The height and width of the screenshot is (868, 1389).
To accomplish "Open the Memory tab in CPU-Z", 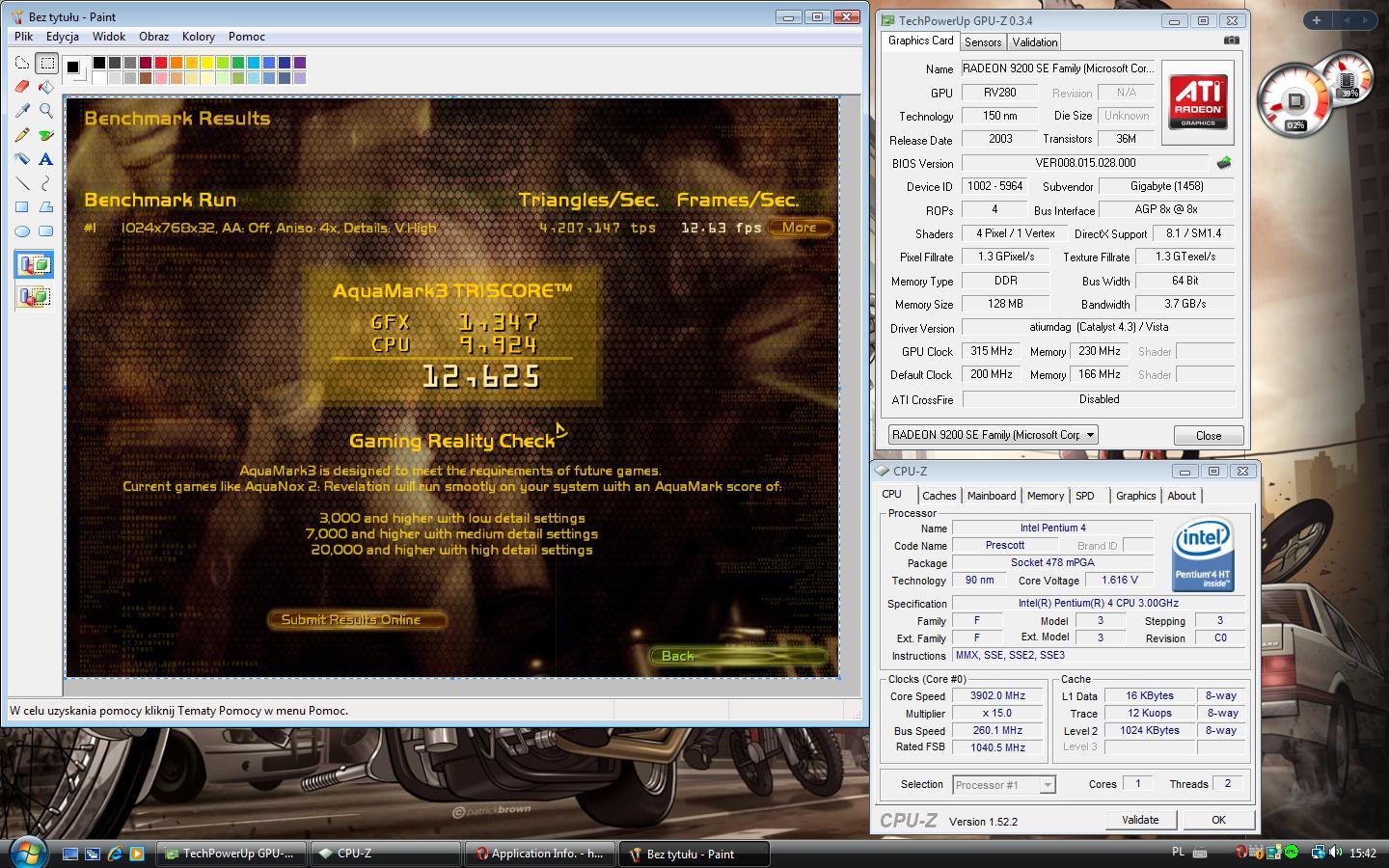I will tap(1046, 496).
